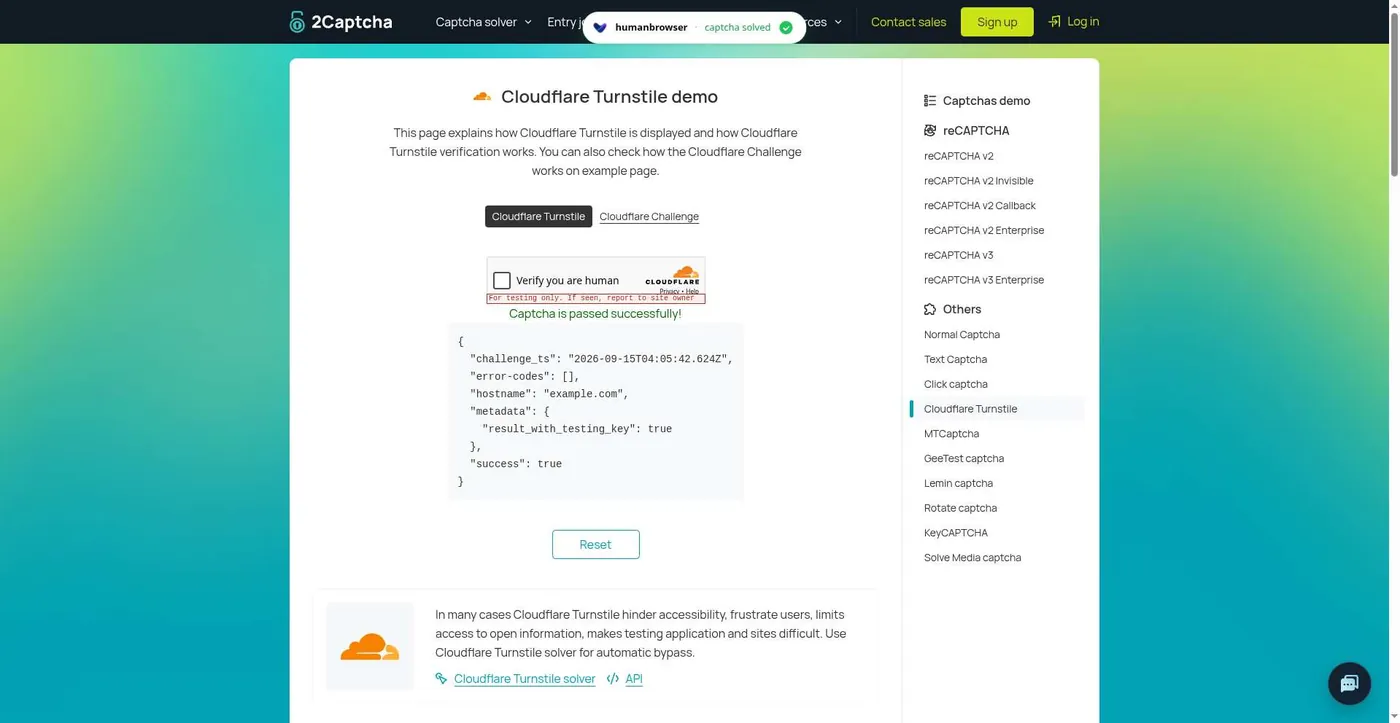Select reCAPTCHA v2 in sidebar

958,156
